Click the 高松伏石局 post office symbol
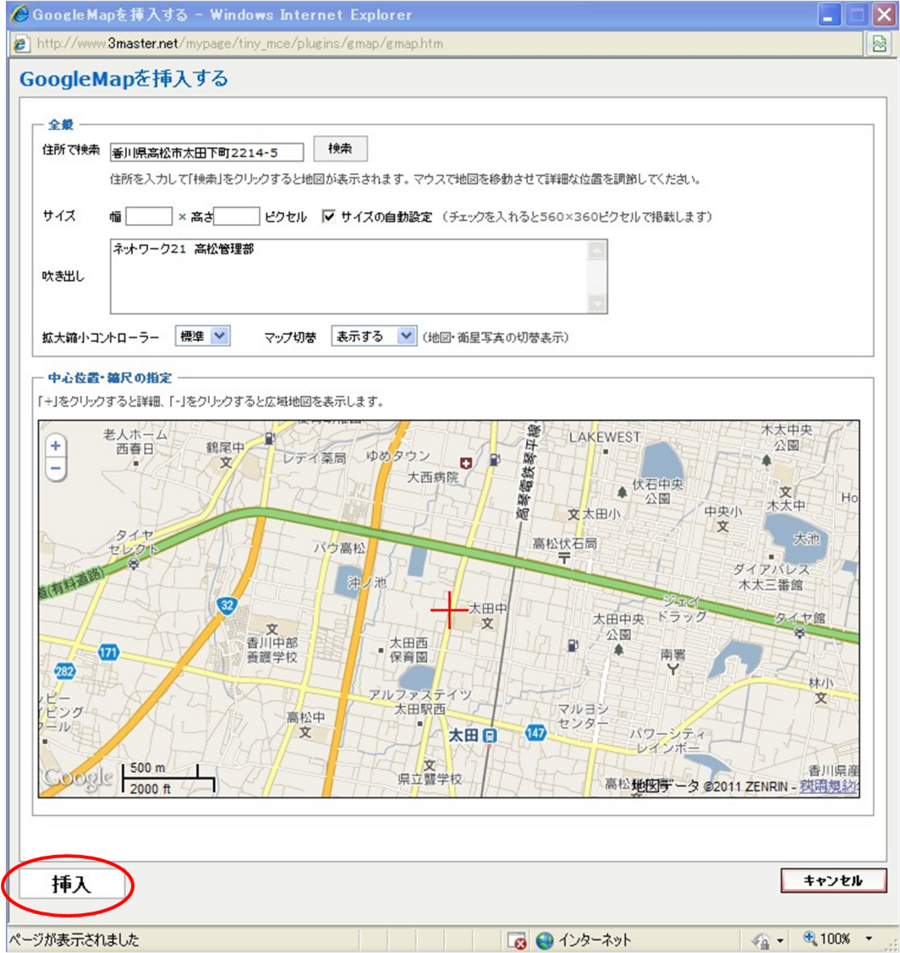The width and height of the screenshot is (900, 953). click(564, 558)
